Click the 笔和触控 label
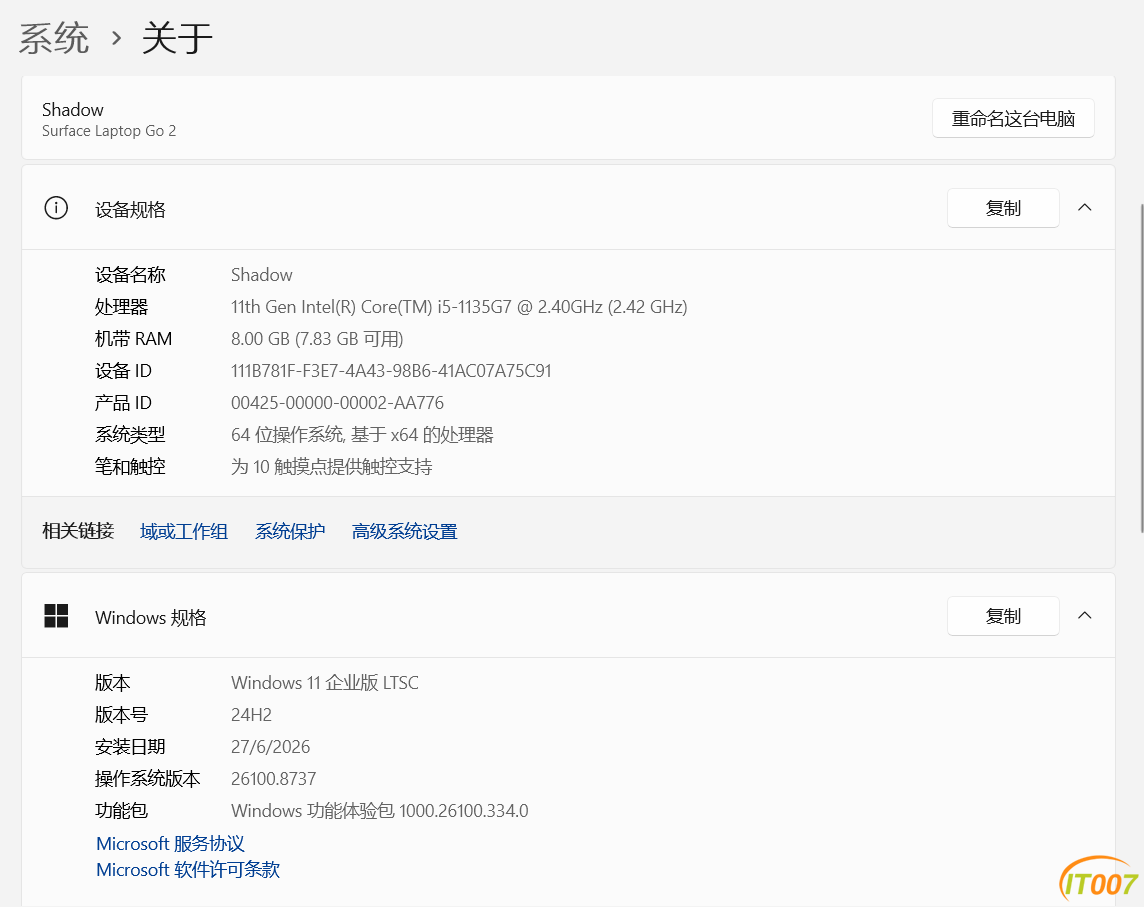The height and width of the screenshot is (907, 1144). pos(130,467)
